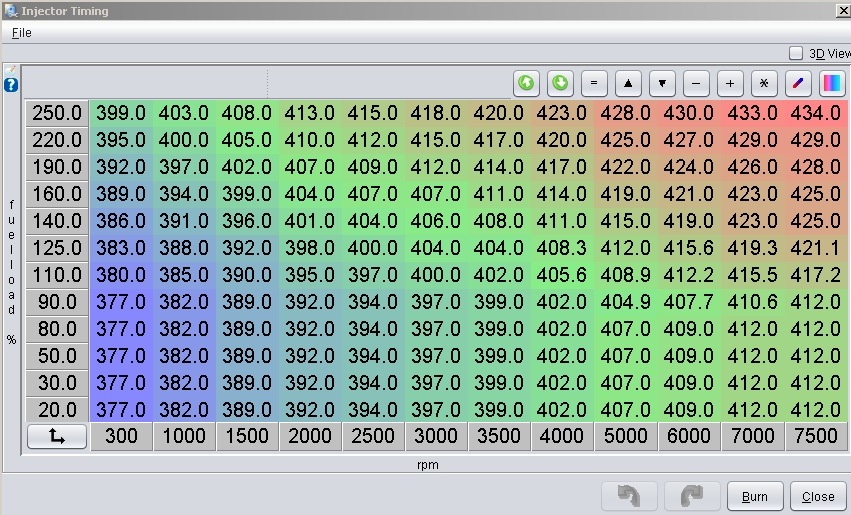Click the Injector Timing window title icon
This screenshot has height=515, width=851.
tap(11, 10)
